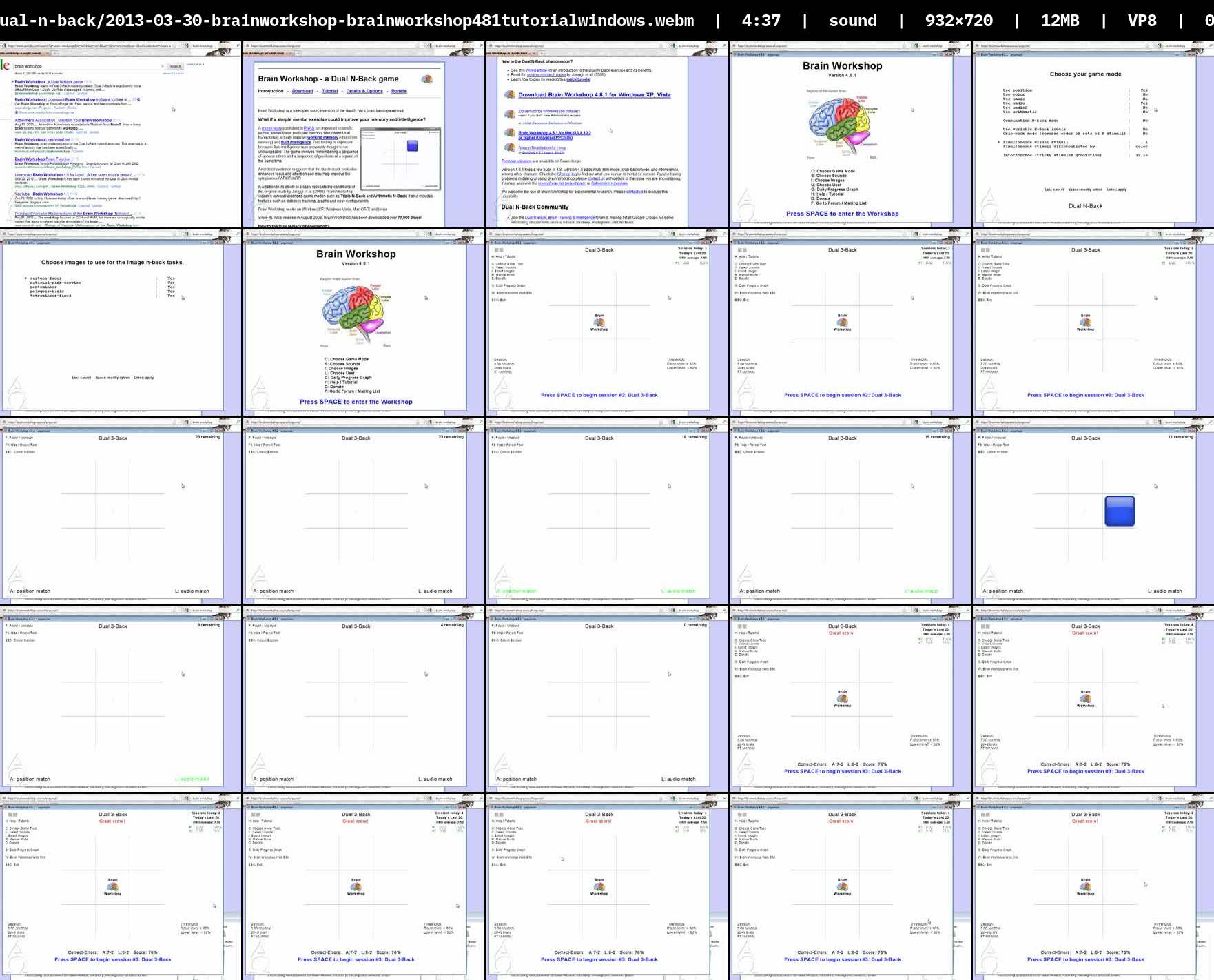The height and width of the screenshot is (980, 1214).
Task: Toggle the cartoon-faces Yes value
Action: (x=171, y=278)
